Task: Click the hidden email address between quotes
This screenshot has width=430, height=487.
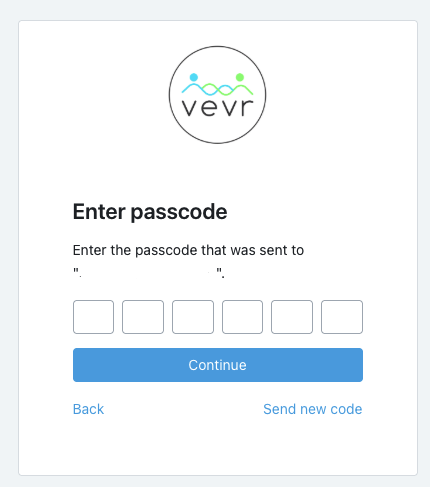Action: 148,273
